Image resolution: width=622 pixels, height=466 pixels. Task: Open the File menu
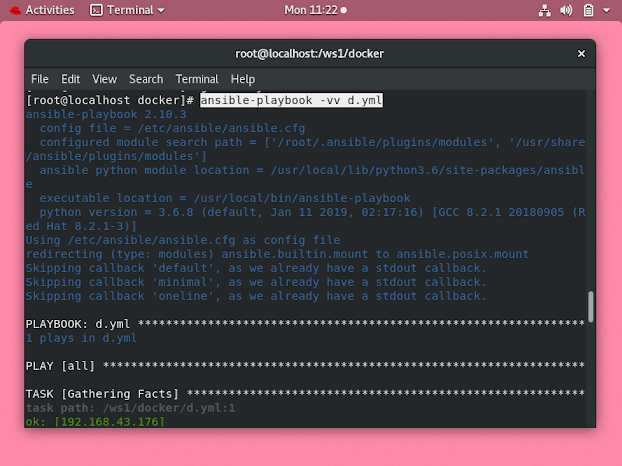coord(40,79)
